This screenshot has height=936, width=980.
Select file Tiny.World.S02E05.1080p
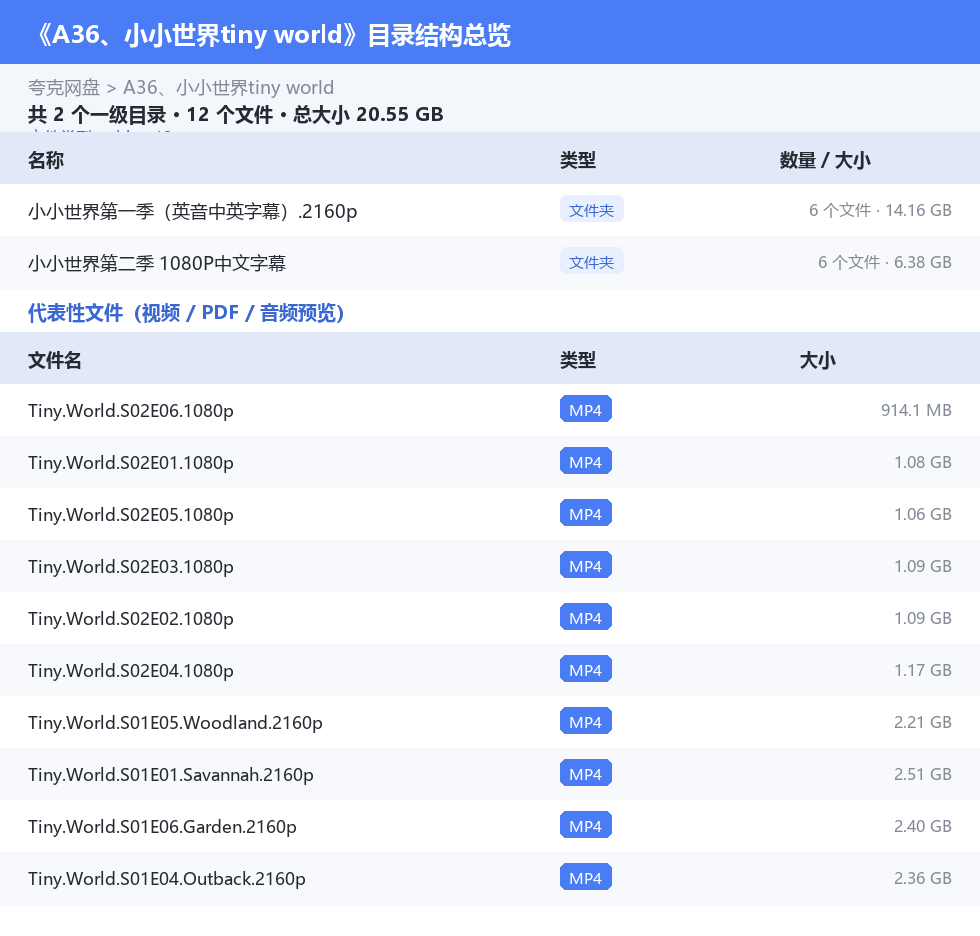131,514
